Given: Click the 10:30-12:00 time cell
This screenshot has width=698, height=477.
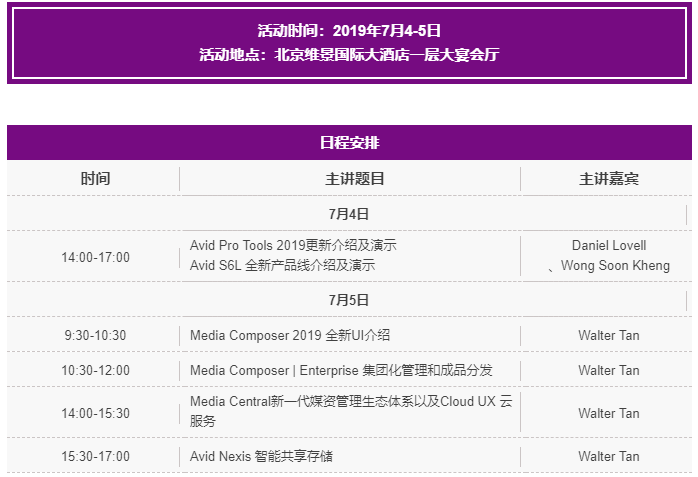Looking at the screenshot, I should [95, 370].
